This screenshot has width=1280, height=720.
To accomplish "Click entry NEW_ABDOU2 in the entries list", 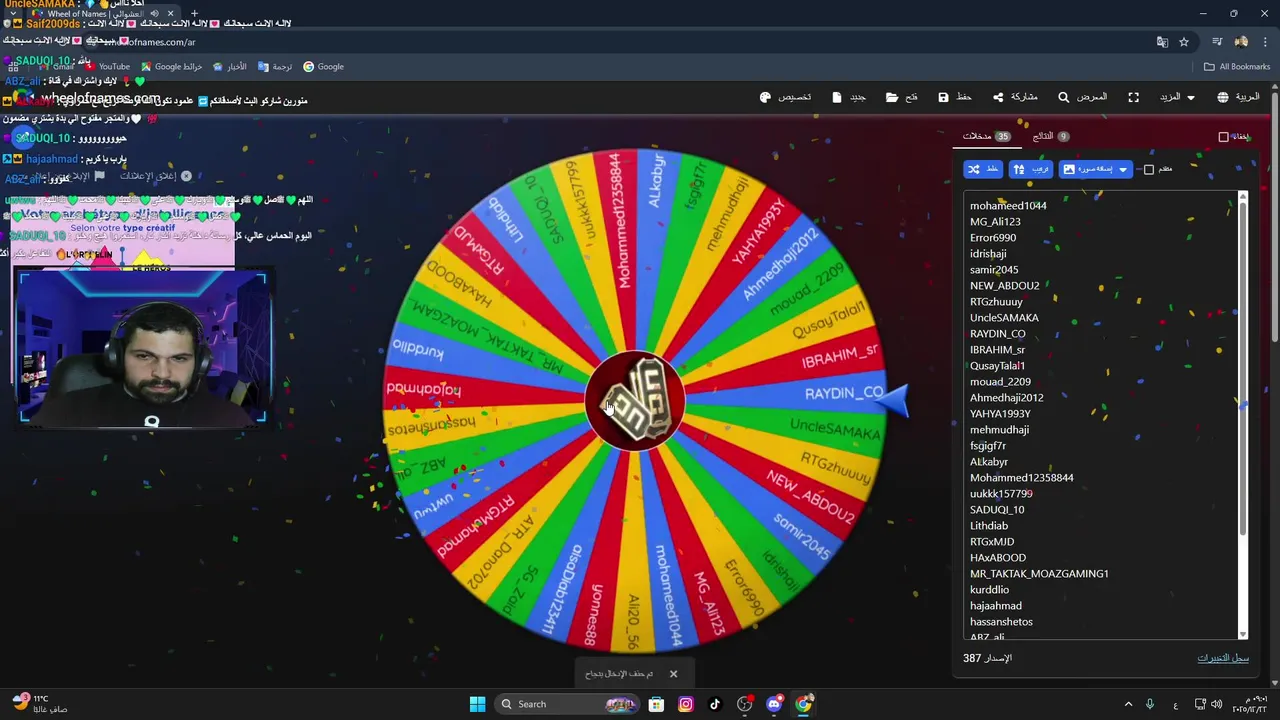I will (x=1005, y=286).
